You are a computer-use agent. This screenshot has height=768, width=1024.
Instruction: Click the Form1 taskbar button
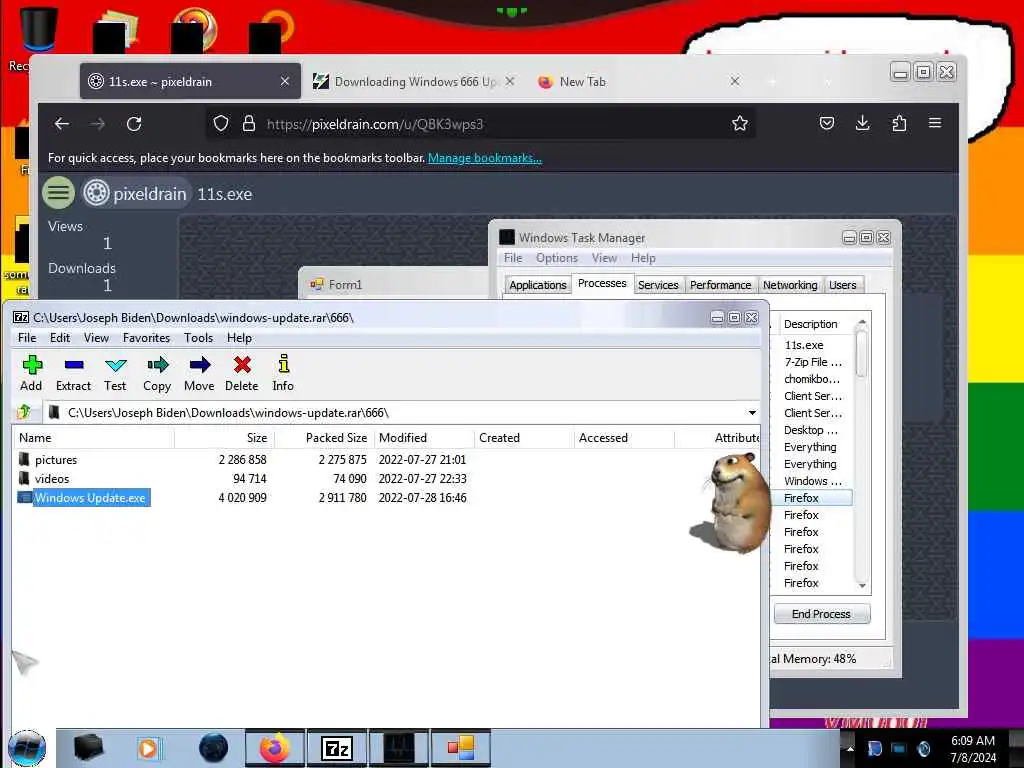click(x=460, y=748)
